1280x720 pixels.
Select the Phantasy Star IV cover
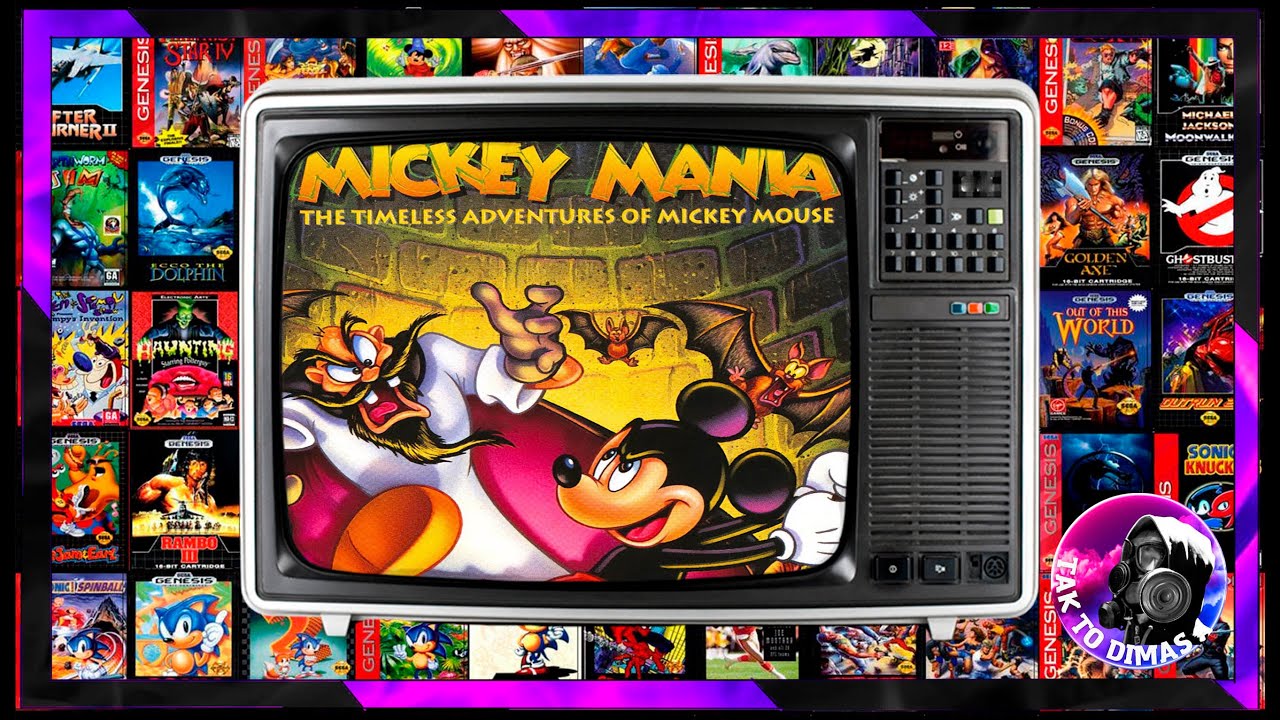[x=188, y=92]
